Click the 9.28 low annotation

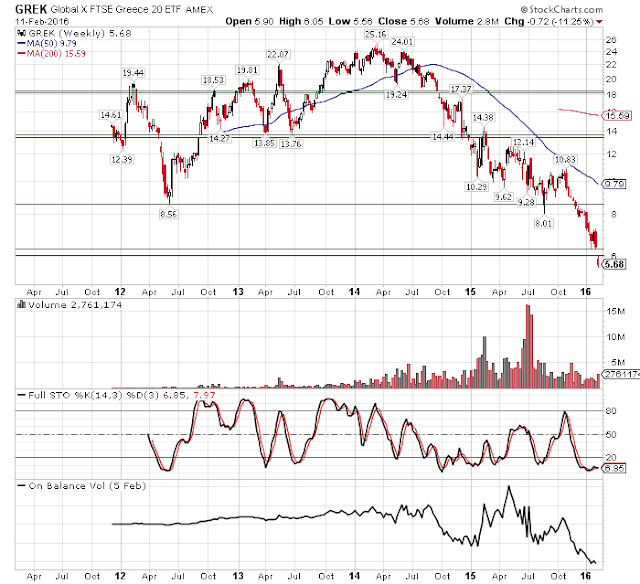click(x=526, y=202)
